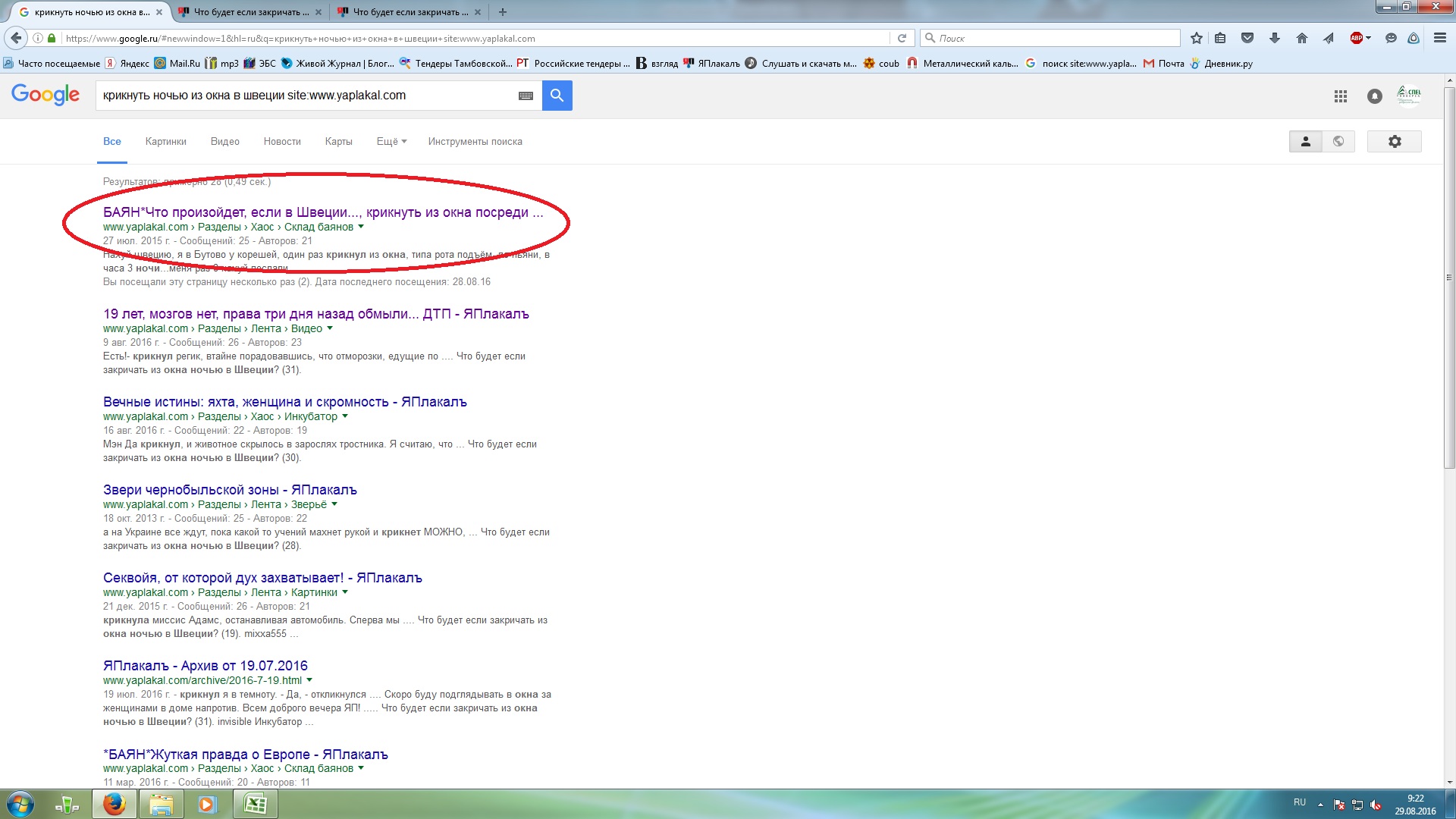Expand options arrow beside archive/2016-7-19.html

309,680
